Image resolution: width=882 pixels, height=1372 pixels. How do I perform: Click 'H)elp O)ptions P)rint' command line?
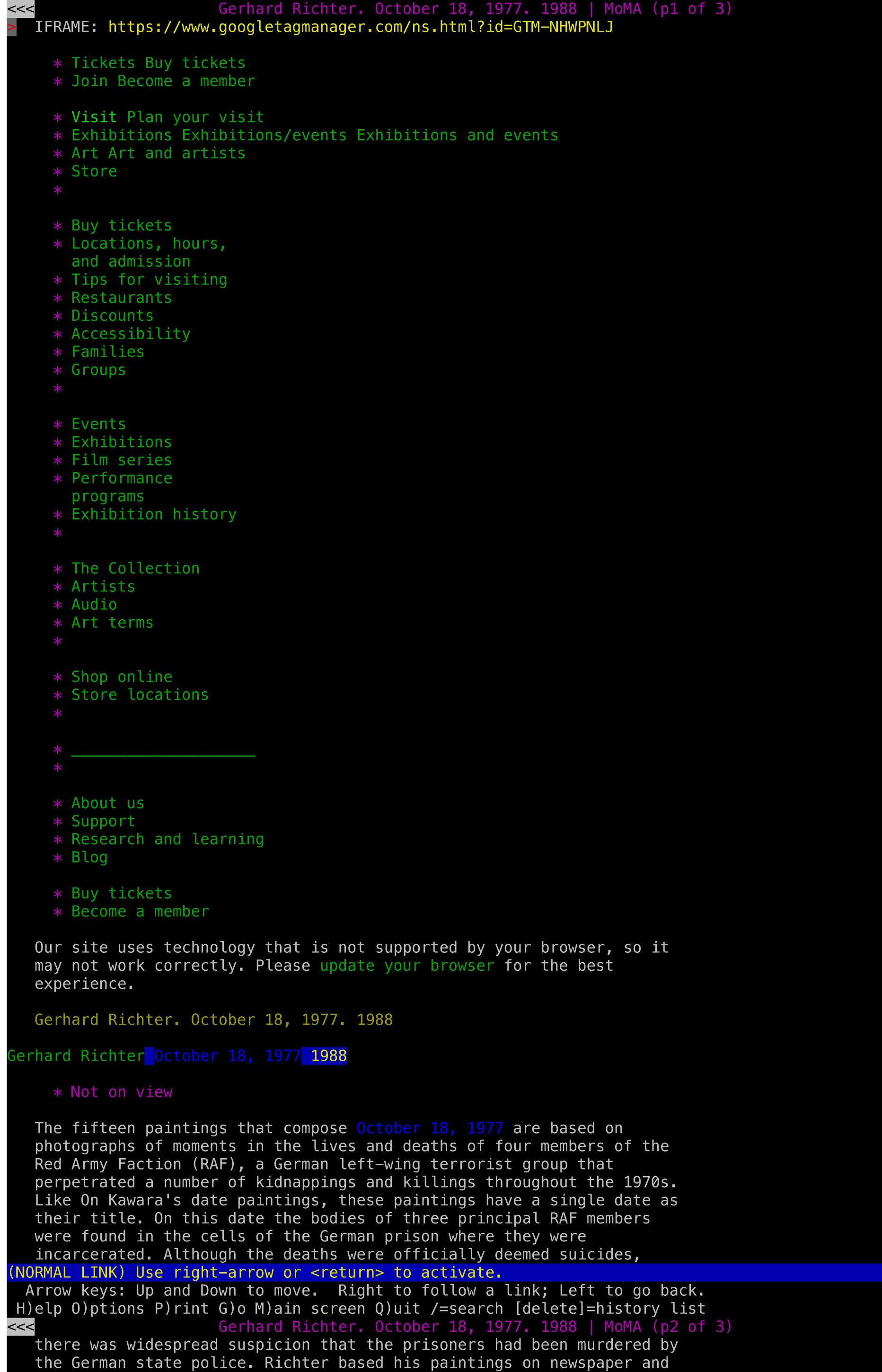tap(360, 1309)
